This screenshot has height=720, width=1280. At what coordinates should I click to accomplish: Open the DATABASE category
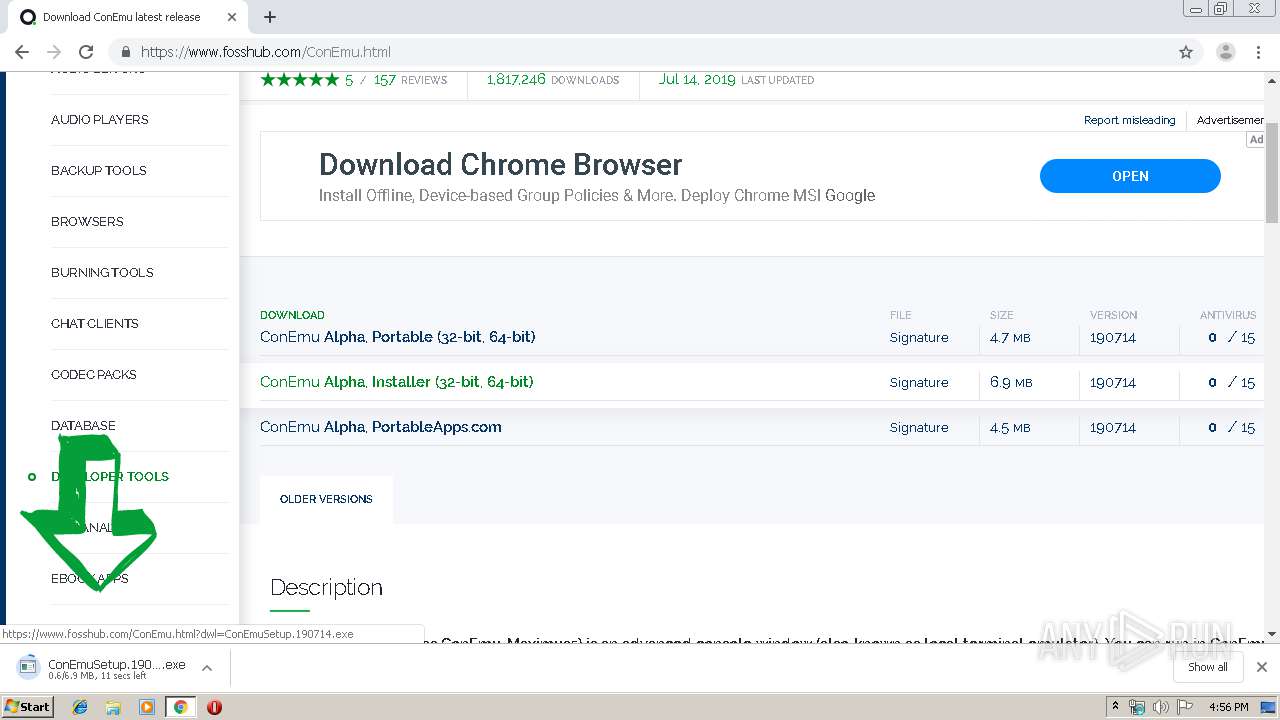tap(83, 425)
